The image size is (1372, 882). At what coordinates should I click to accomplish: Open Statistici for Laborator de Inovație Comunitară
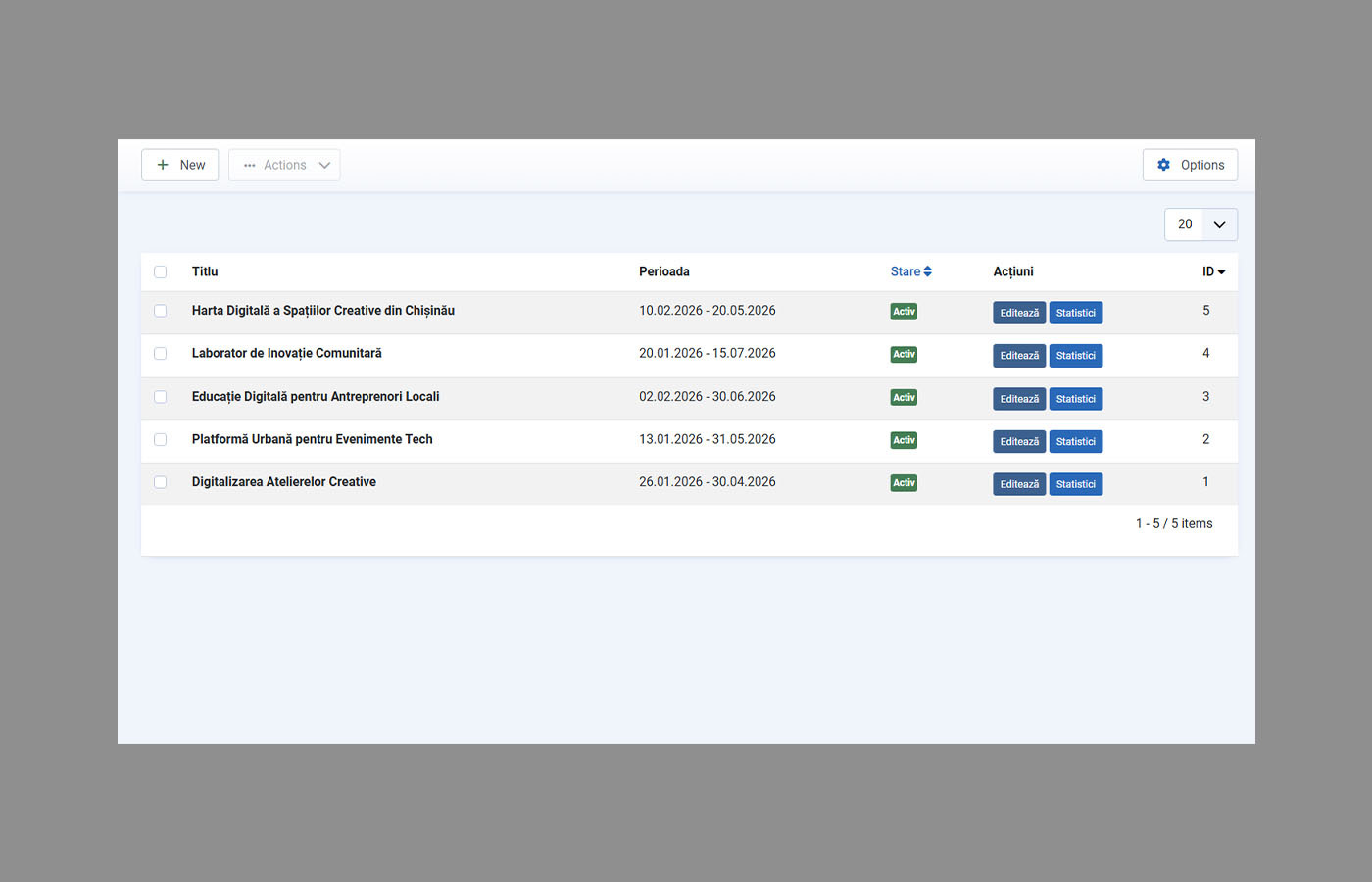pyautogui.click(x=1075, y=356)
